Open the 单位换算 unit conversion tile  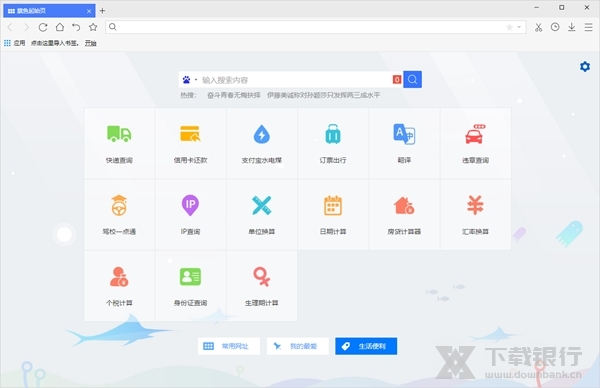[262, 215]
